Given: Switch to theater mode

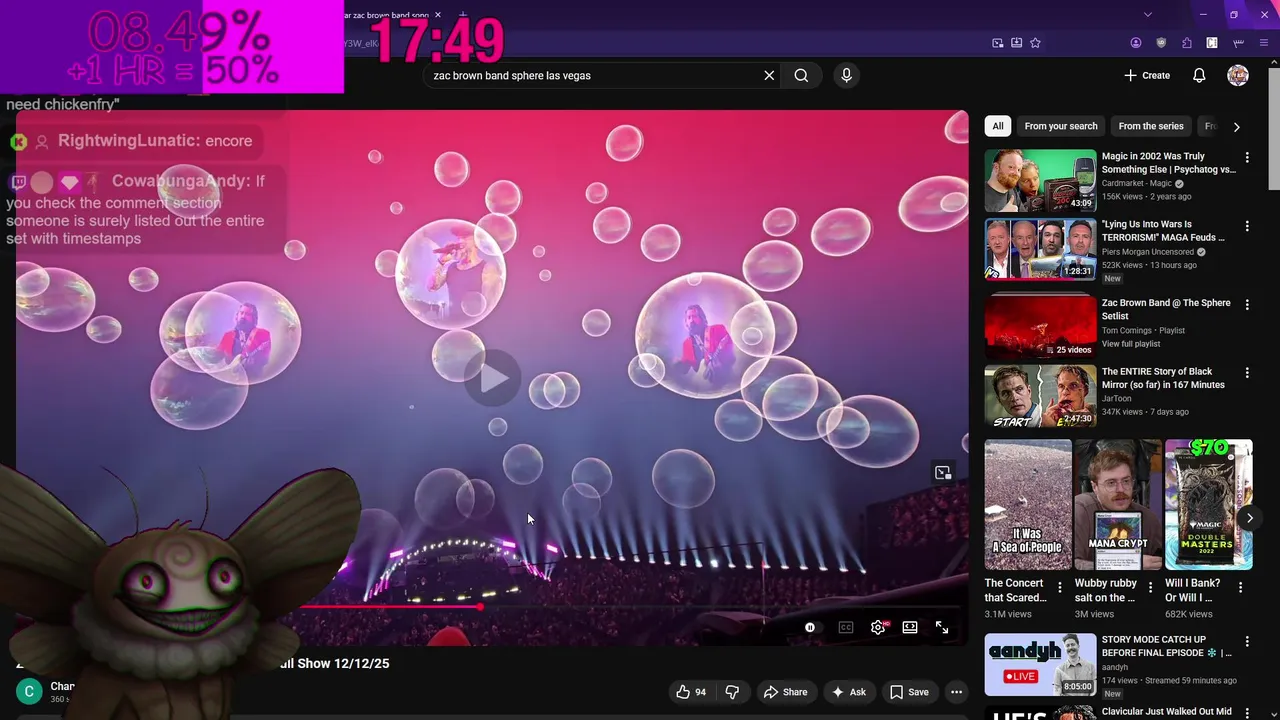Looking at the screenshot, I should (x=910, y=627).
